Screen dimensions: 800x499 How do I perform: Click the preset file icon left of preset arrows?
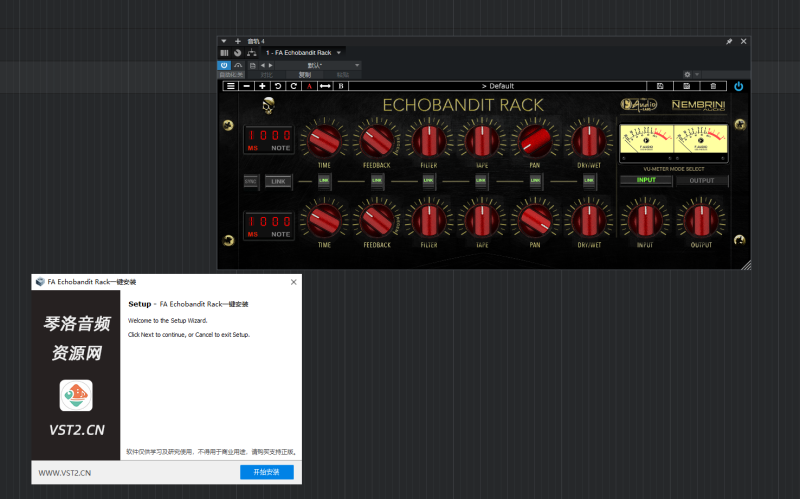(253, 65)
